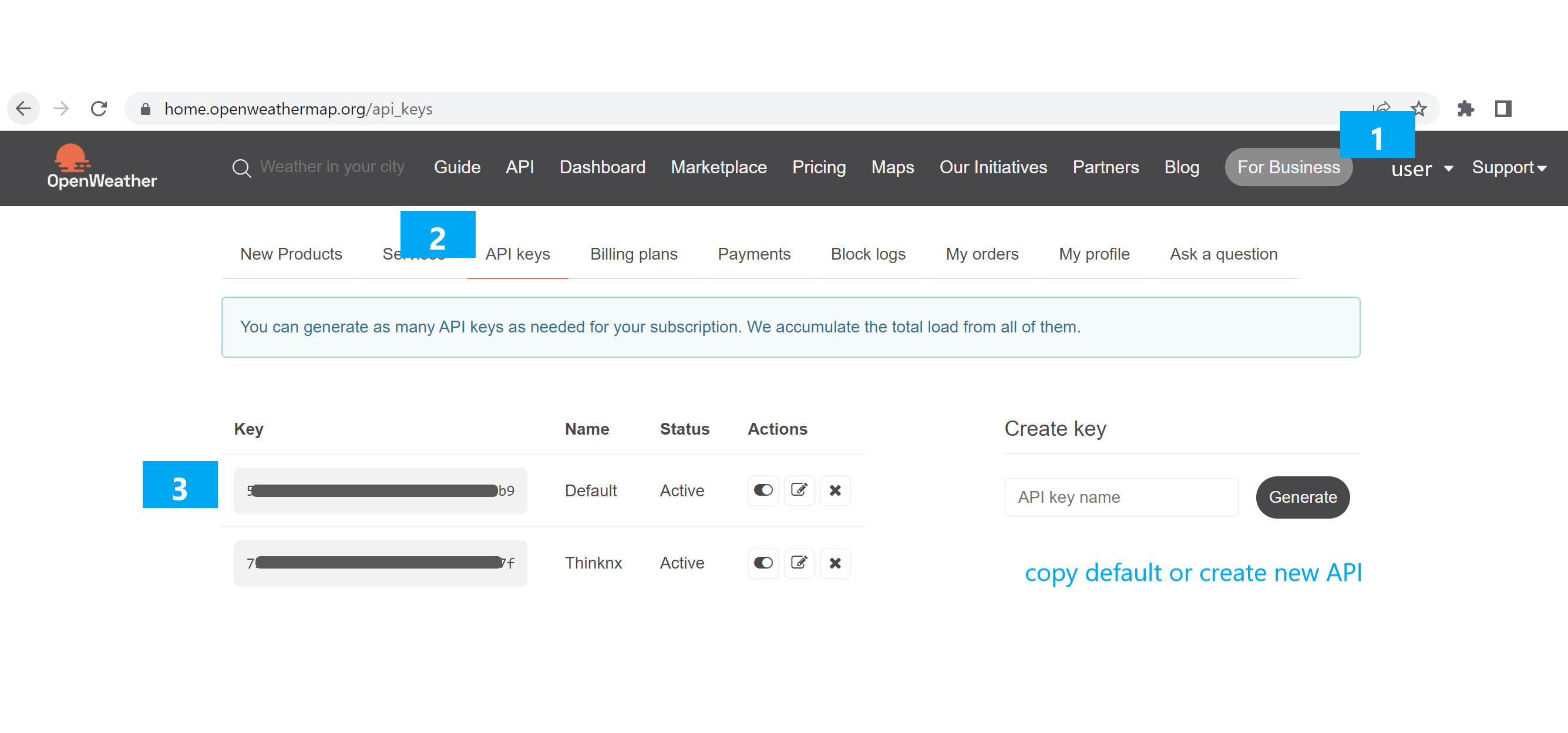
Task: Delete the Default API key
Action: pyautogui.click(x=835, y=490)
